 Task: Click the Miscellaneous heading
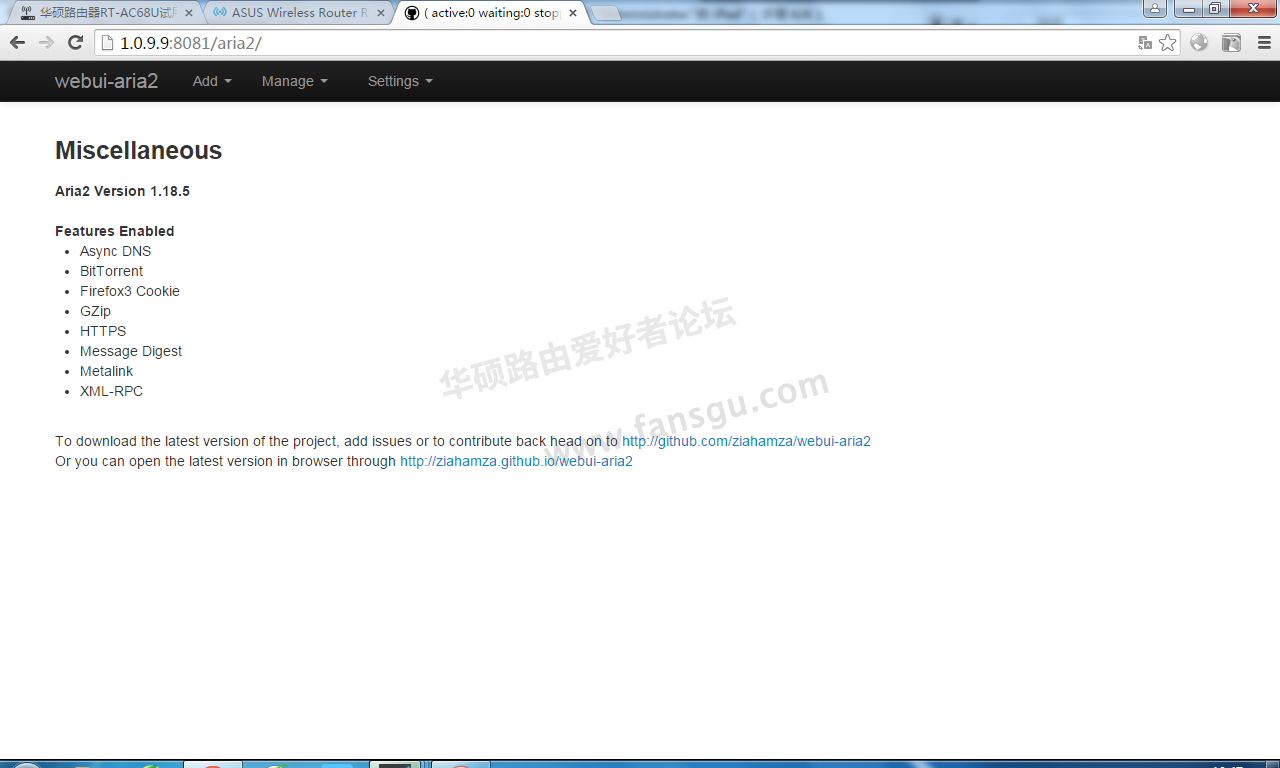138,150
